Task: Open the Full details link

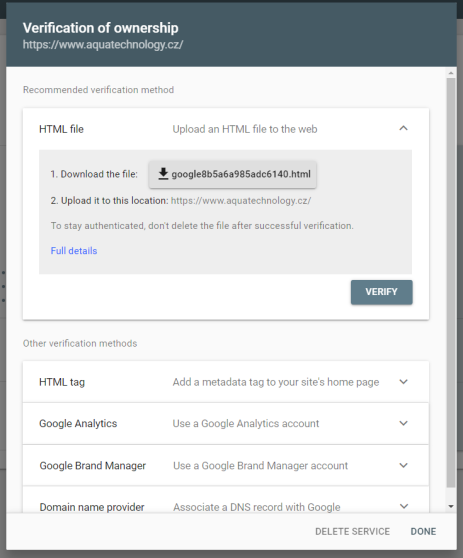Action: pyautogui.click(x=74, y=251)
